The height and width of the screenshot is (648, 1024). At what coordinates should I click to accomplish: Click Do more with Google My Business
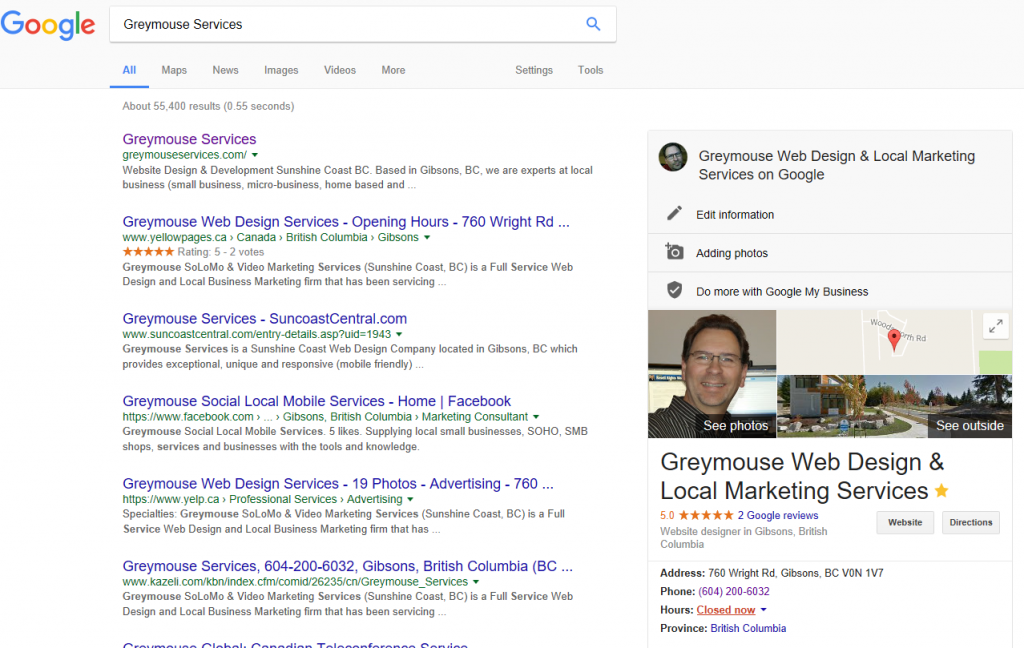pos(782,292)
